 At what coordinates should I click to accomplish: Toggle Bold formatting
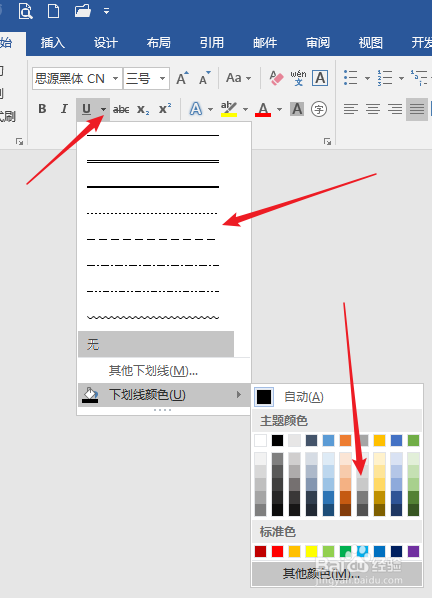point(42,109)
